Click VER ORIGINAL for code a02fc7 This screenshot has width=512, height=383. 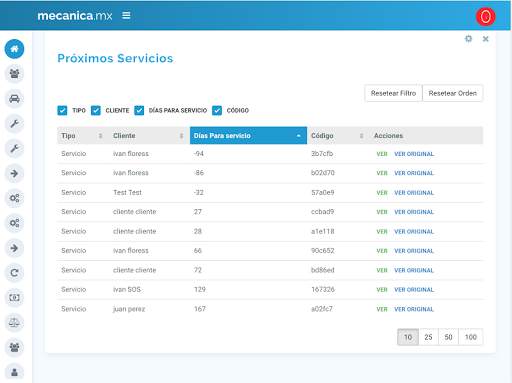tap(414, 309)
